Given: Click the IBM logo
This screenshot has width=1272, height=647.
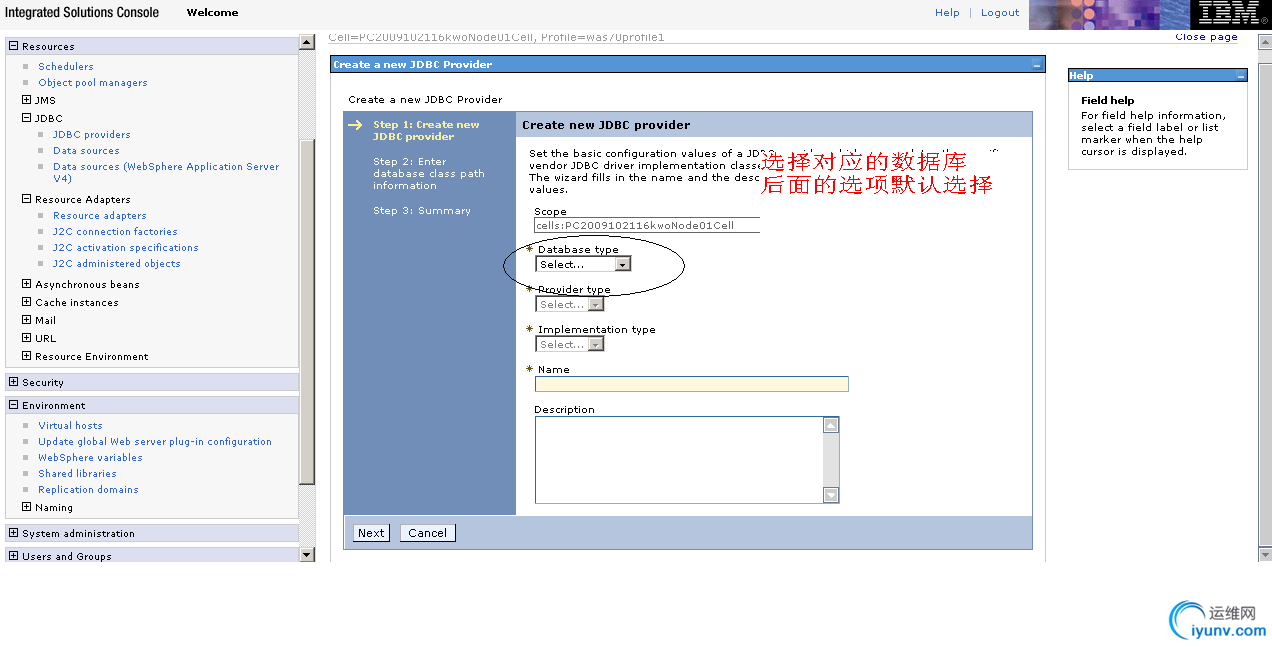Looking at the screenshot, I should click(x=1230, y=14).
